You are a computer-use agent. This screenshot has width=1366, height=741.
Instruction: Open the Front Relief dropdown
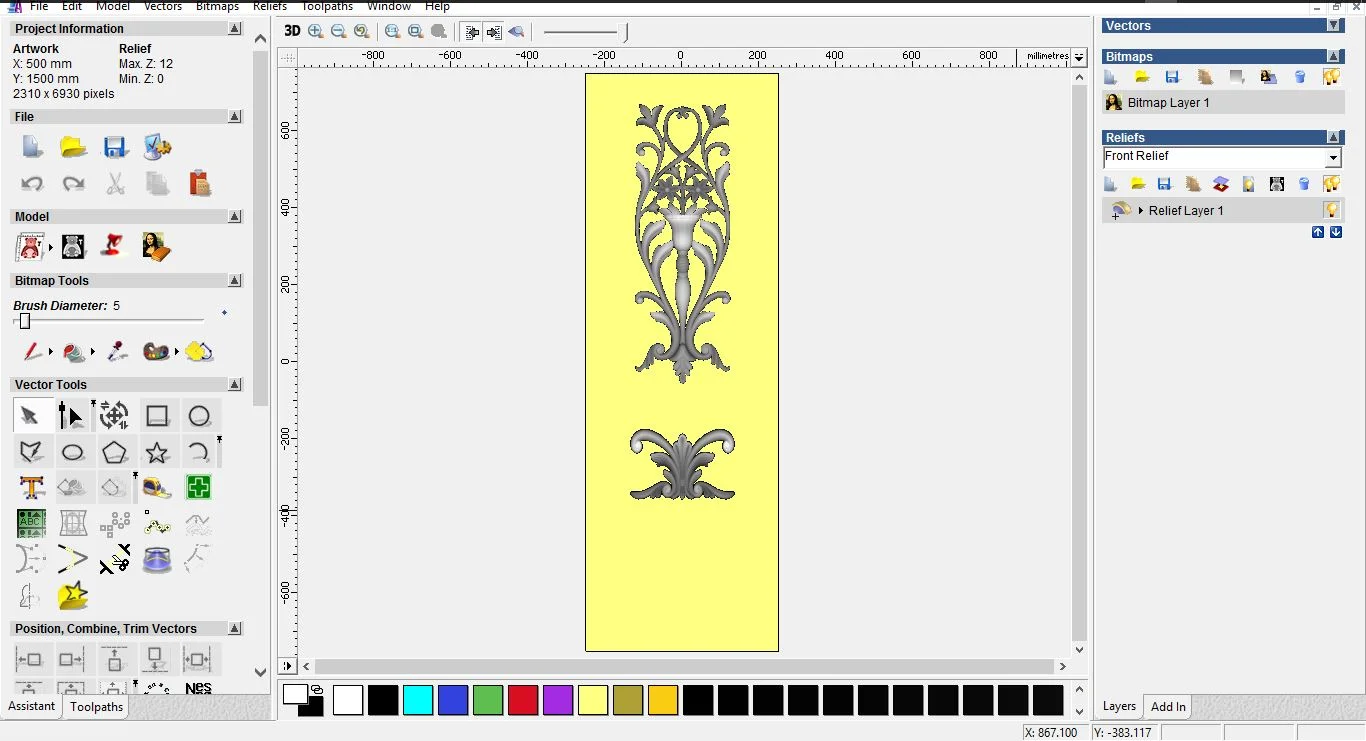click(x=1332, y=158)
